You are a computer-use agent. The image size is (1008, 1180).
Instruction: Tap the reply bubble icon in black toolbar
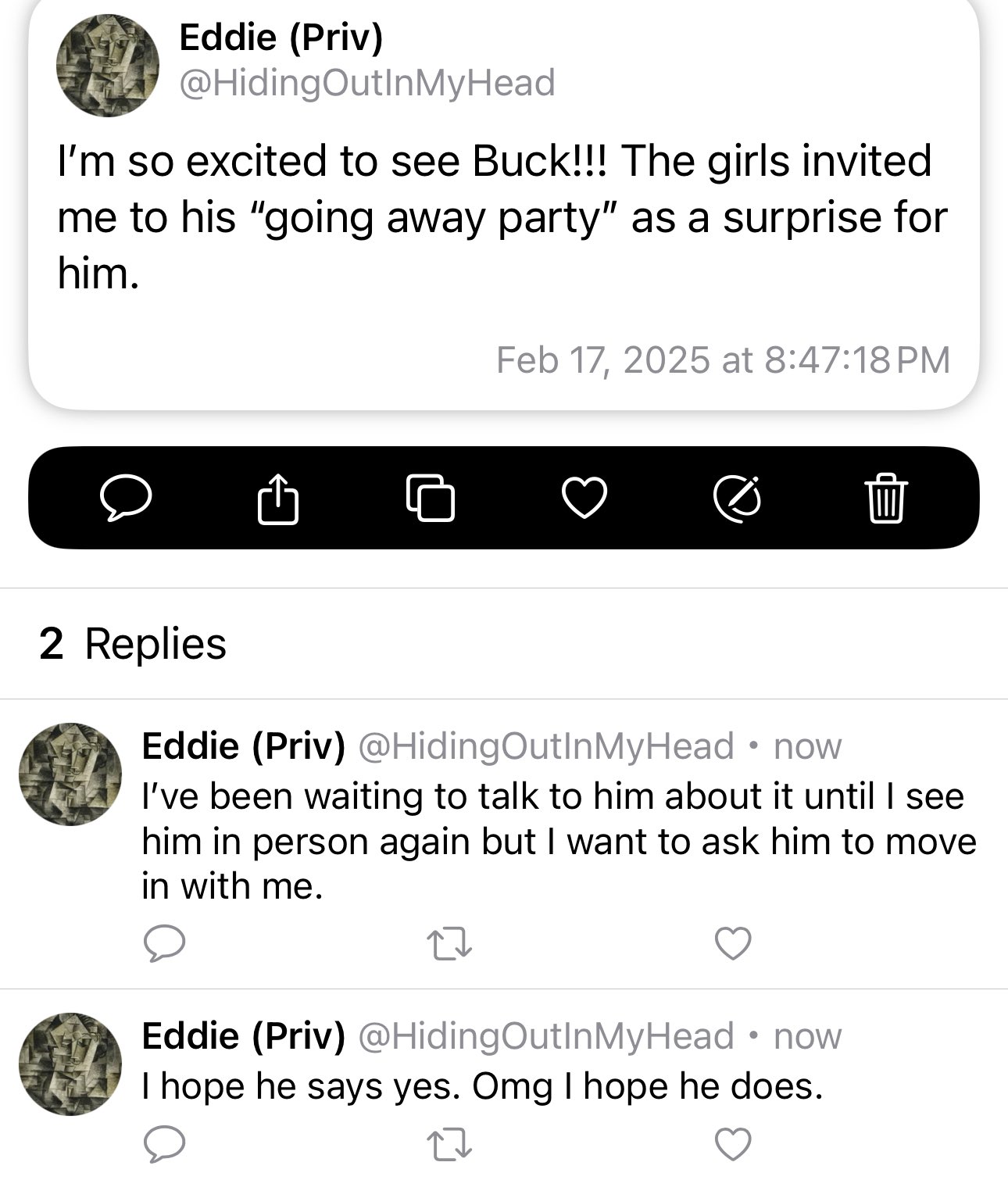tap(125, 499)
